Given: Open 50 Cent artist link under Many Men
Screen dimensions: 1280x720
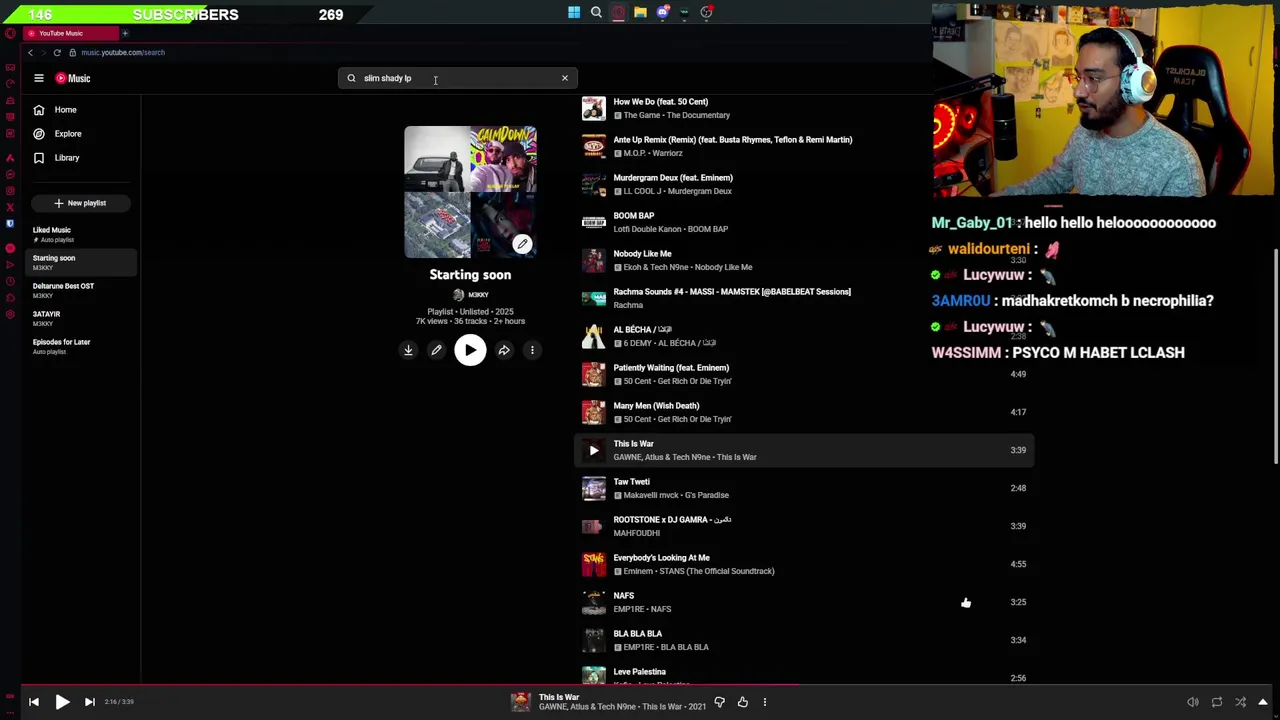Looking at the screenshot, I should pos(640,419).
